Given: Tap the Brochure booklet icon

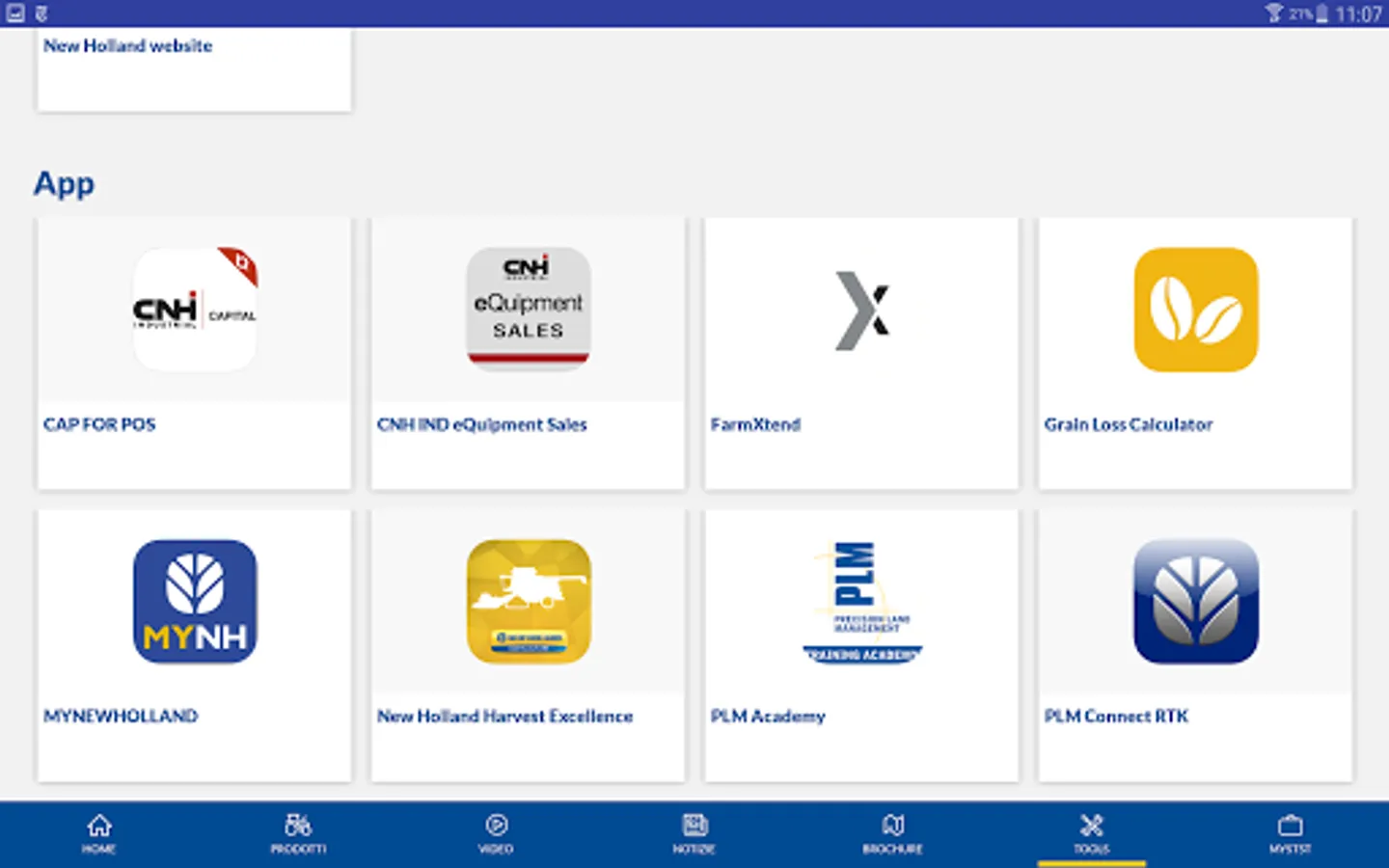Looking at the screenshot, I should tap(893, 826).
